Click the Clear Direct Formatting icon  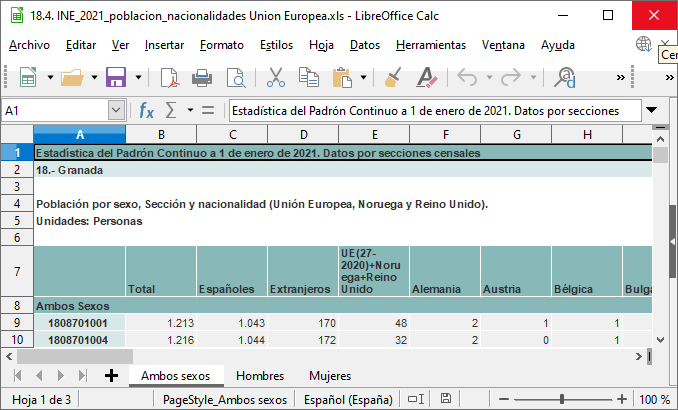tap(427, 78)
